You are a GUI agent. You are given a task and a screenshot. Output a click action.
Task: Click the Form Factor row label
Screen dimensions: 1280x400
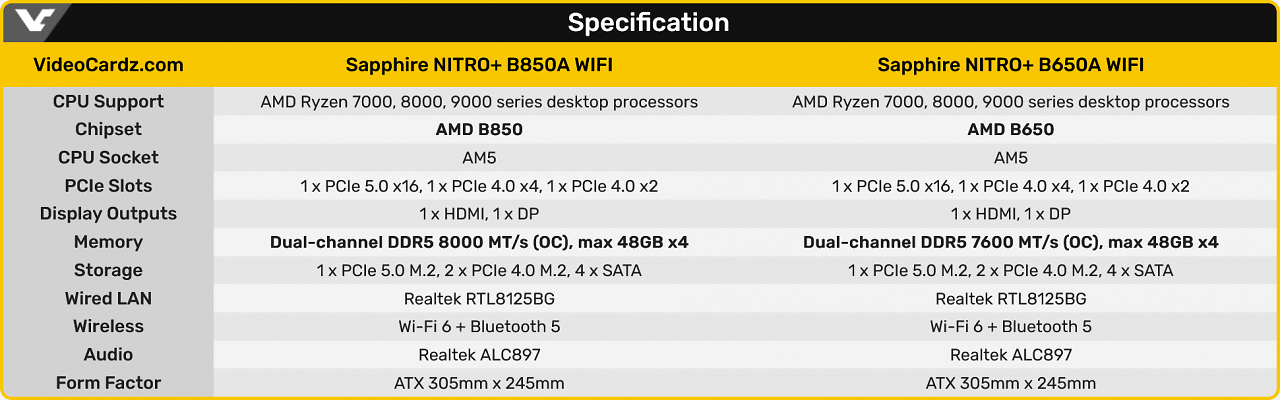[x=108, y=382]
